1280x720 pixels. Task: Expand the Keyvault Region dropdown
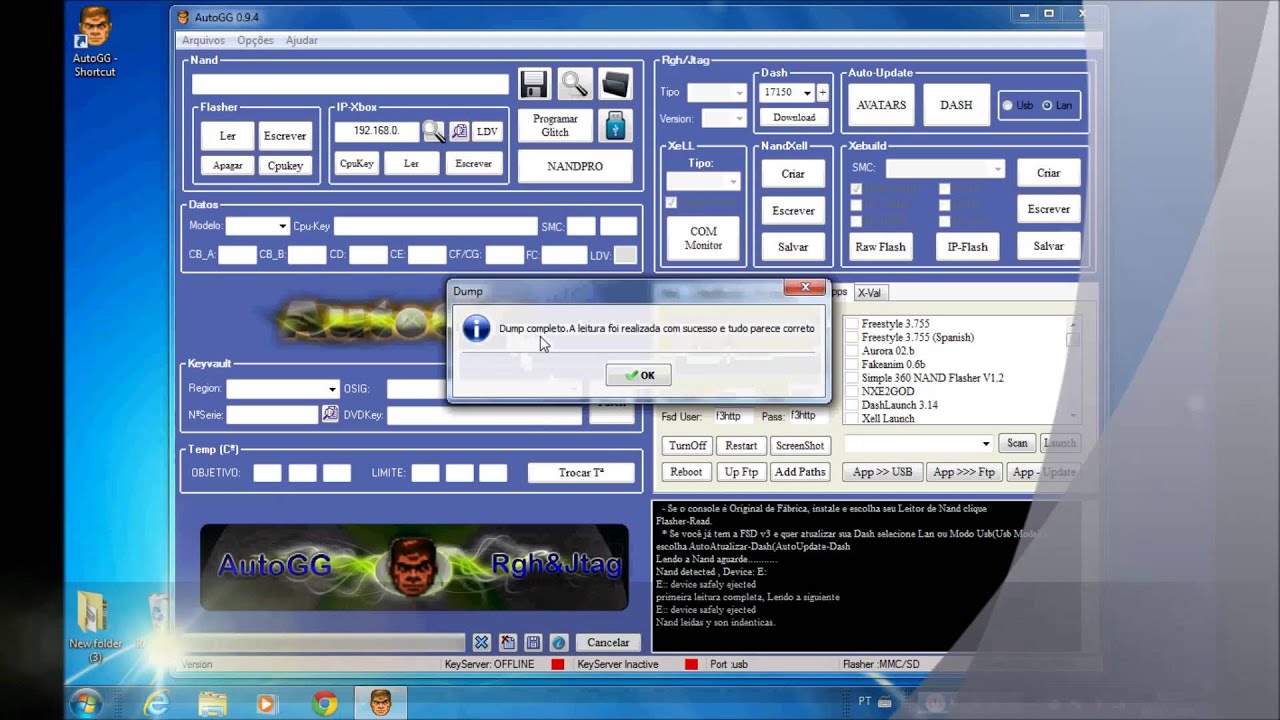coord(332,388)
